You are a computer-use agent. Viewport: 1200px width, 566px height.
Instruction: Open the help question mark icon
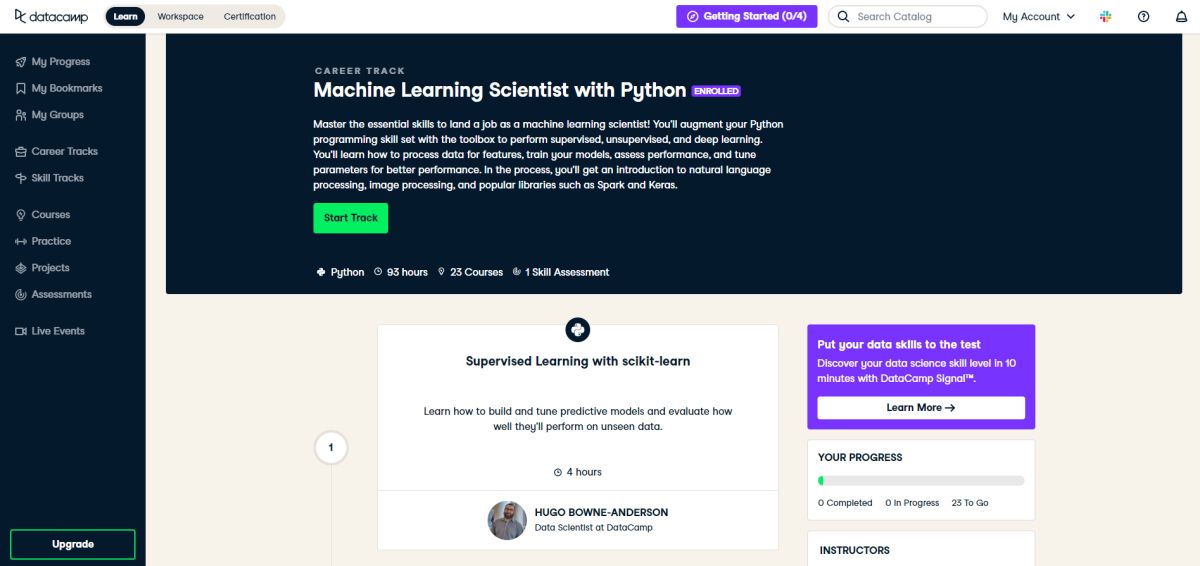coord(1144,16)
